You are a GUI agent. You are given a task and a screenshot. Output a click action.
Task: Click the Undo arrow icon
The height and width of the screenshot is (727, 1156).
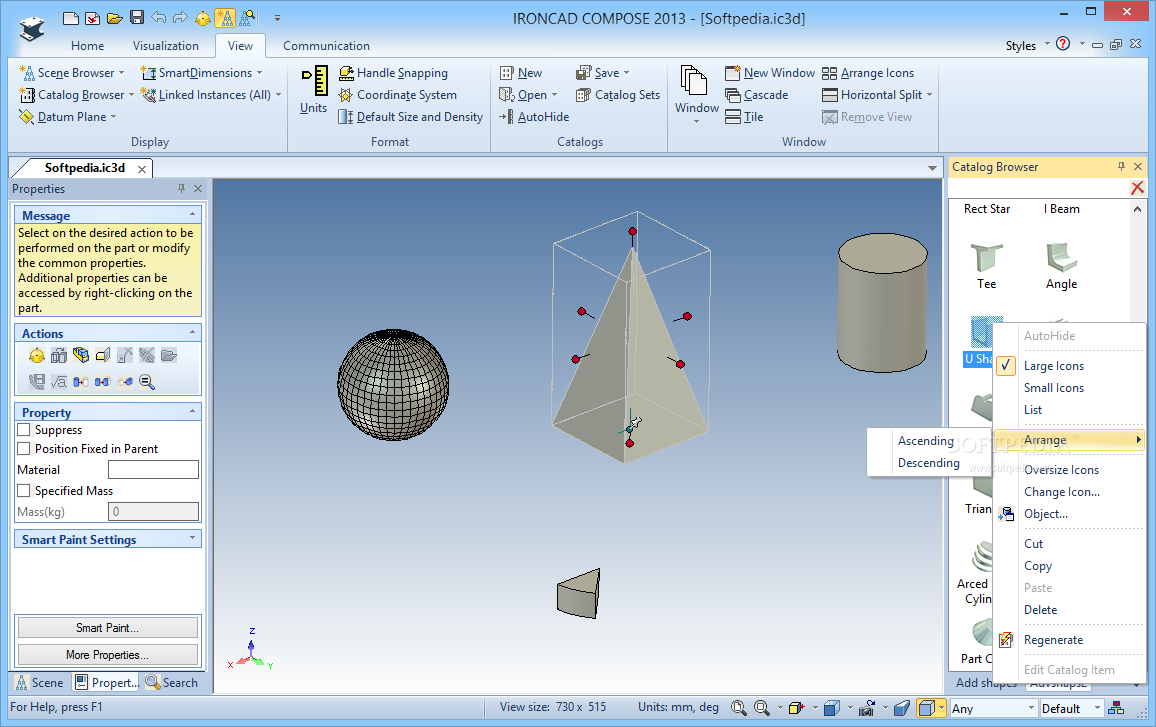click(x=159, y=18)
